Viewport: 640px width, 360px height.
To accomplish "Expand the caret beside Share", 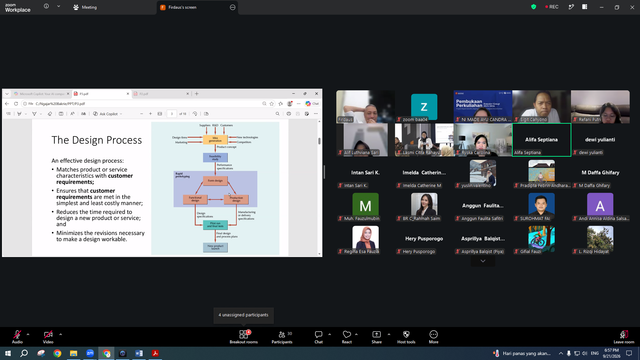I will (389, 334).
